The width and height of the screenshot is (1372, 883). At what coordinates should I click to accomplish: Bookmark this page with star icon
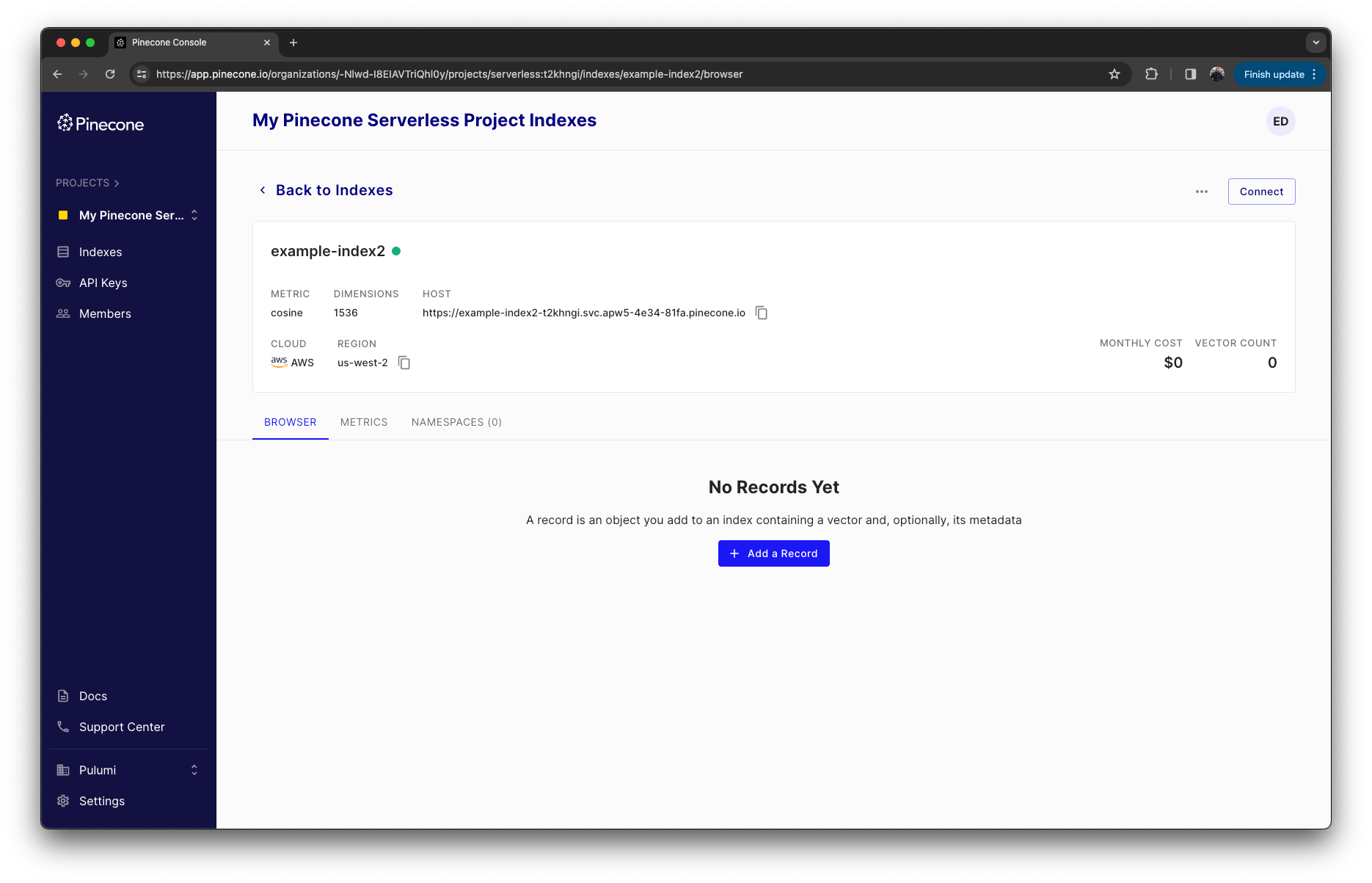pos(1114,74)
